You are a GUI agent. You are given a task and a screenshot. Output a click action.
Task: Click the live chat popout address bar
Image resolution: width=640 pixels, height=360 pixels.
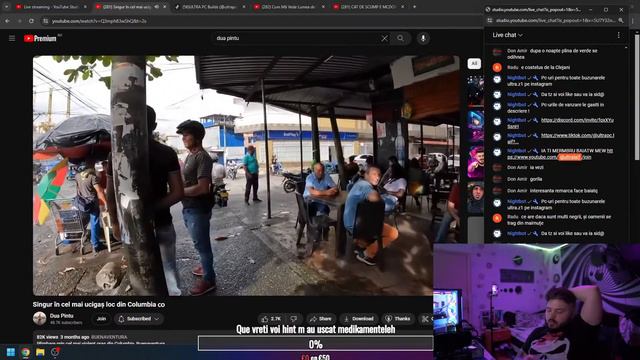(555, 20)
